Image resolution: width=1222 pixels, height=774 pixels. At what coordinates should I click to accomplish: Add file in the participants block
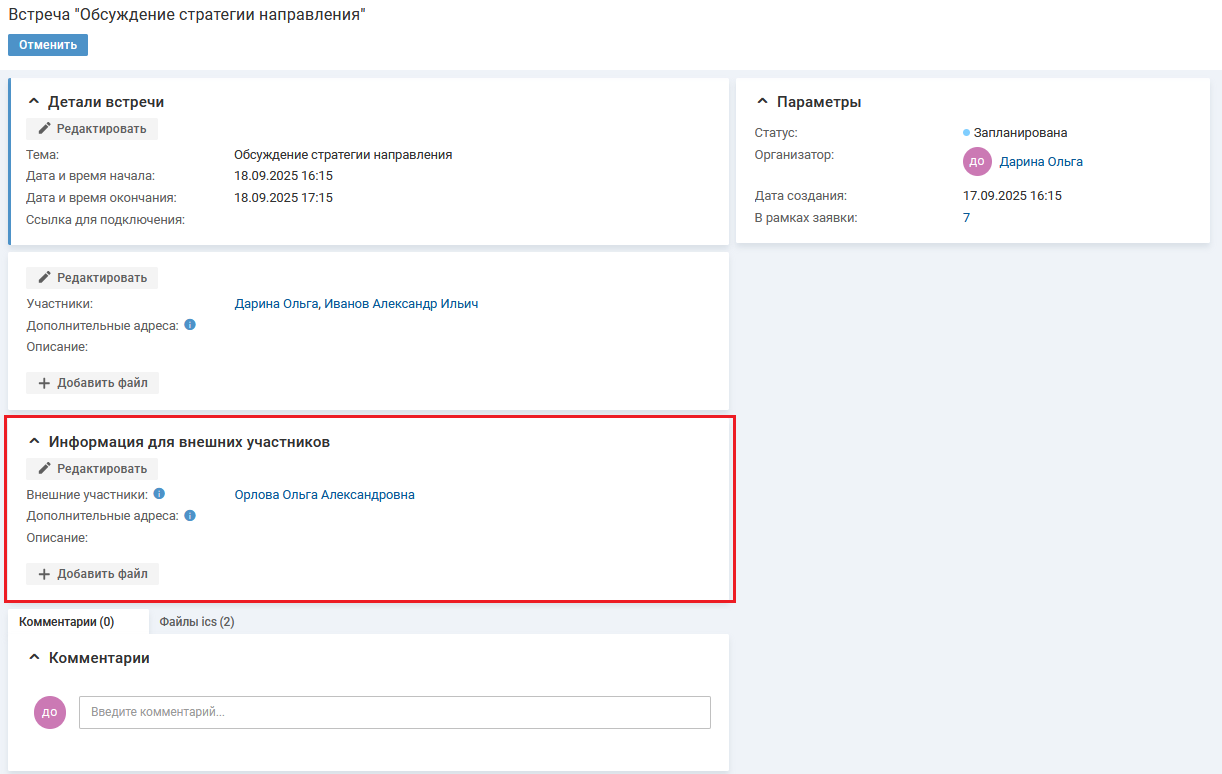click(x=92, y=383)
